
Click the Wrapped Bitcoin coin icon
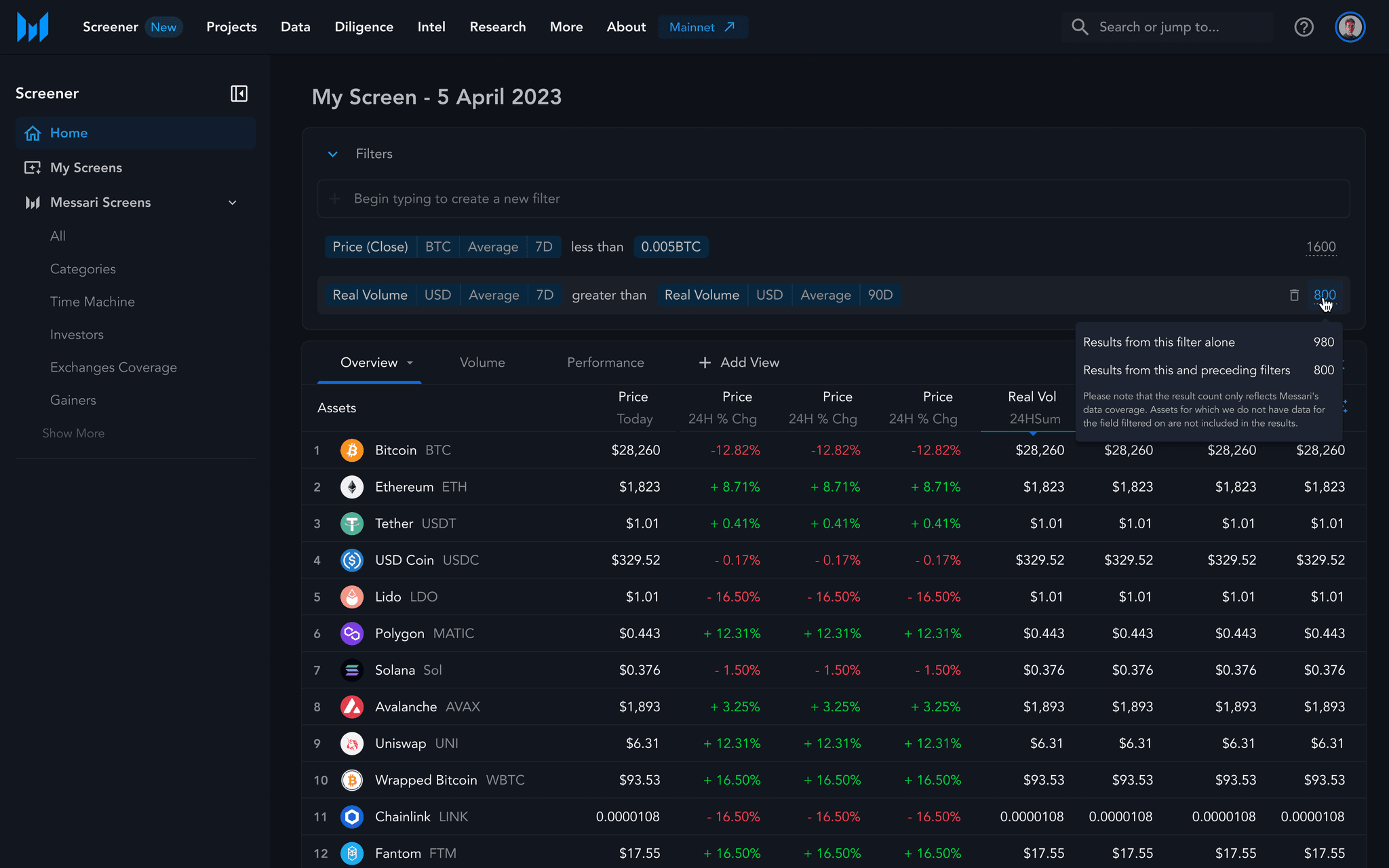point(352,780)
